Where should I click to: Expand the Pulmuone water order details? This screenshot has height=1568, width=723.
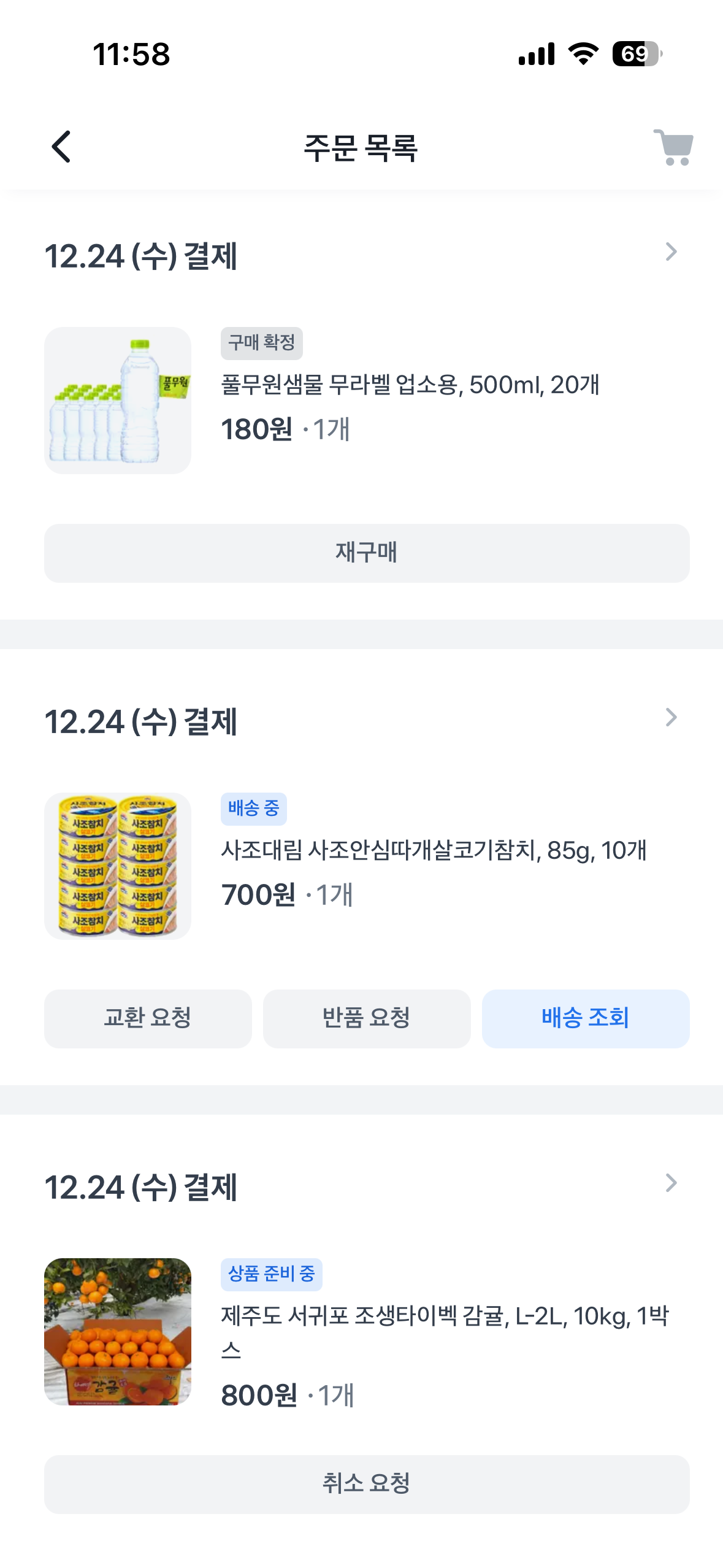coord(671,252)
